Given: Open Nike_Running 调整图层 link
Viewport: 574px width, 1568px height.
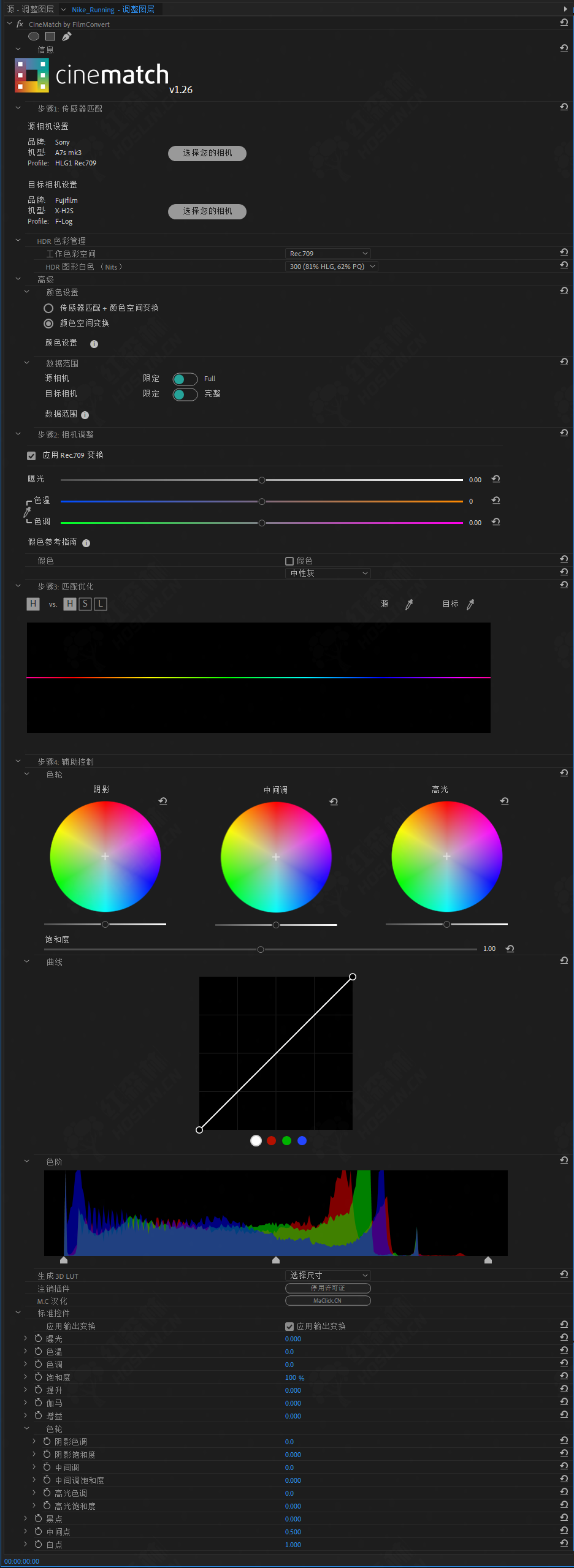Looking at the screenshot, I should point(113,10).
